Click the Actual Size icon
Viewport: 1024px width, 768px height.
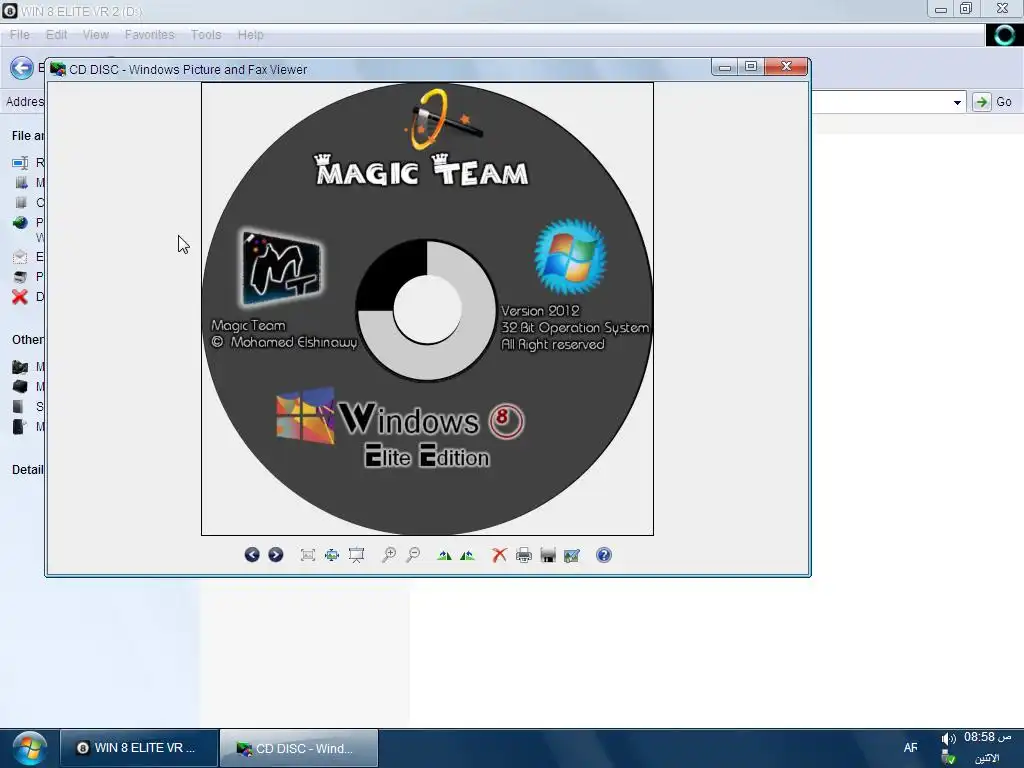tap(332, 555)
